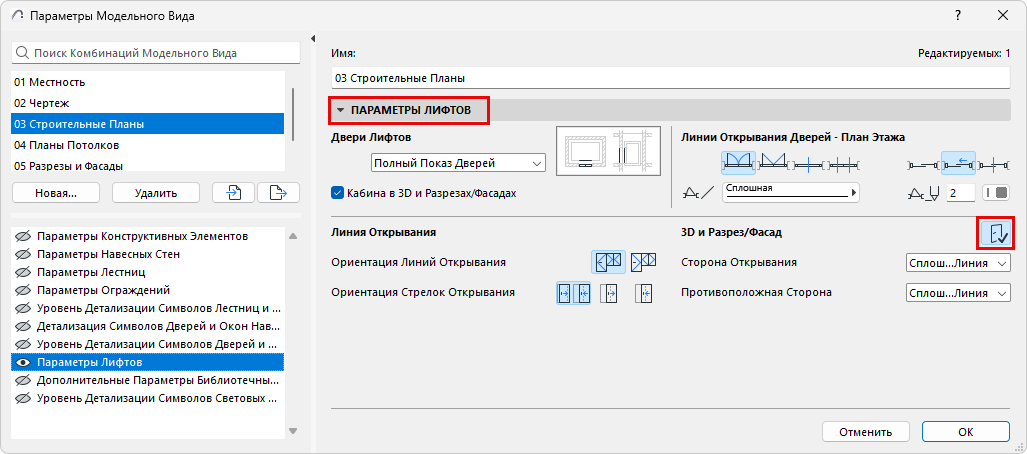Viewport: 1027px width, 454px height.
Task: Choose first opening line orientation icon
Action: (608, 262)
